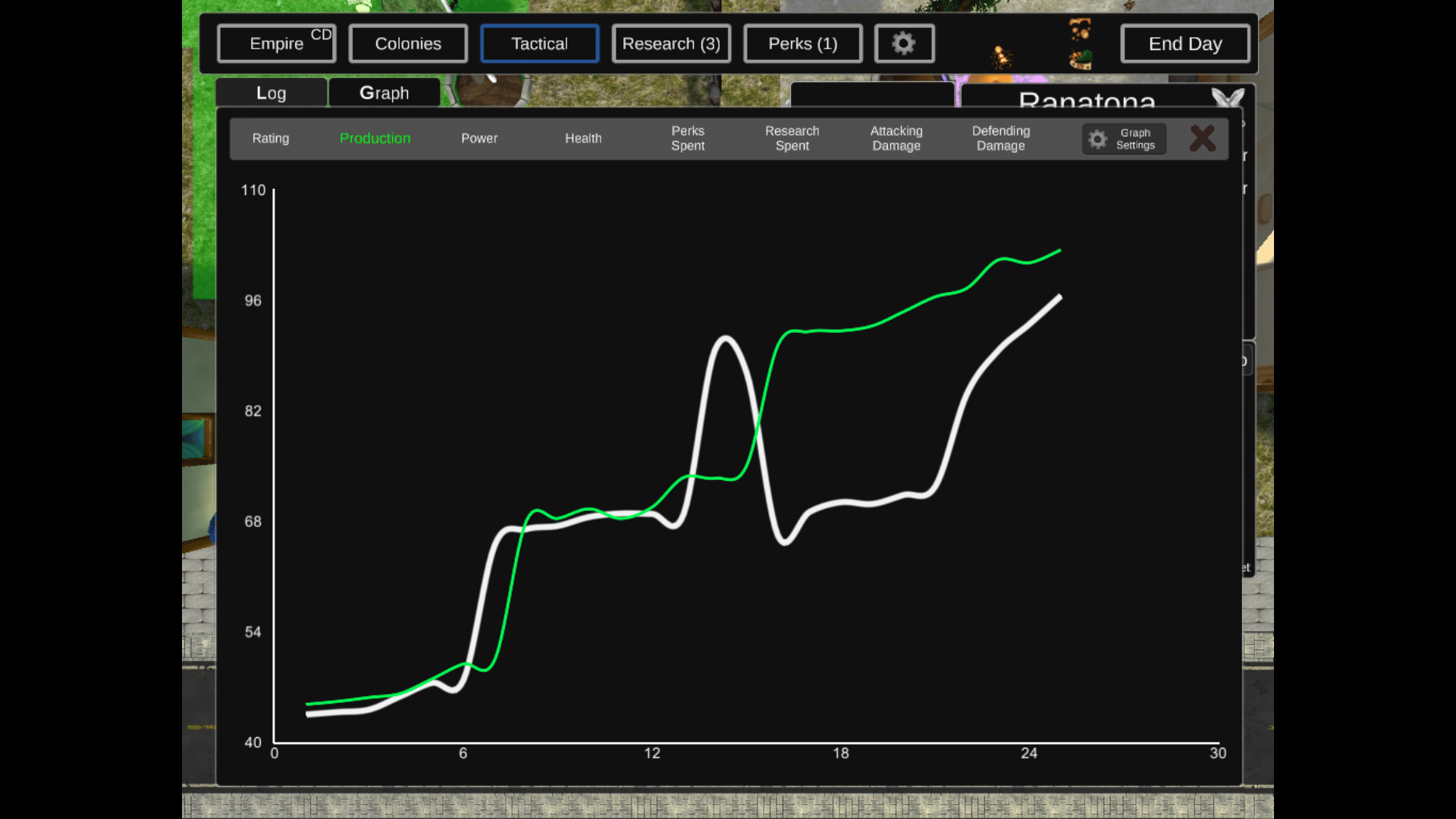Screen dimensions: 1456x819
Task: Click the white line peak on graph
Action: pos(726,338)
